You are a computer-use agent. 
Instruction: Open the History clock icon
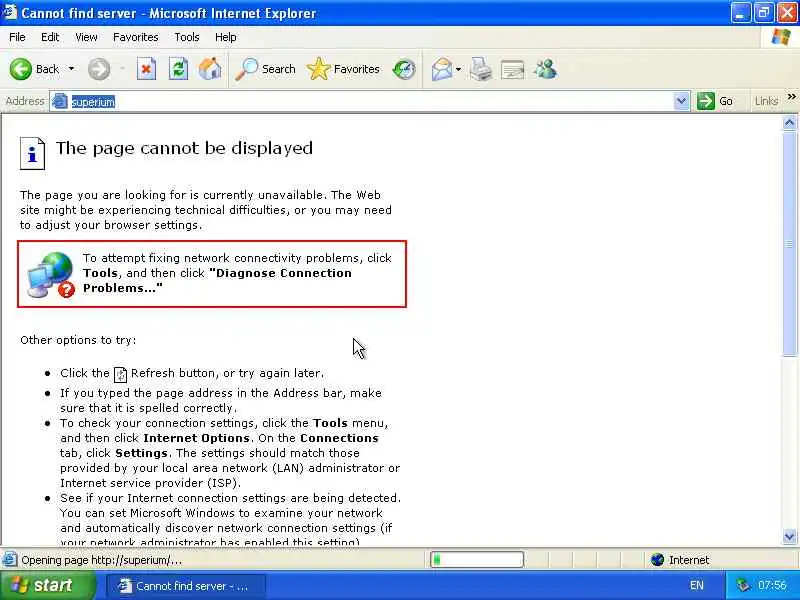point(404,69)
